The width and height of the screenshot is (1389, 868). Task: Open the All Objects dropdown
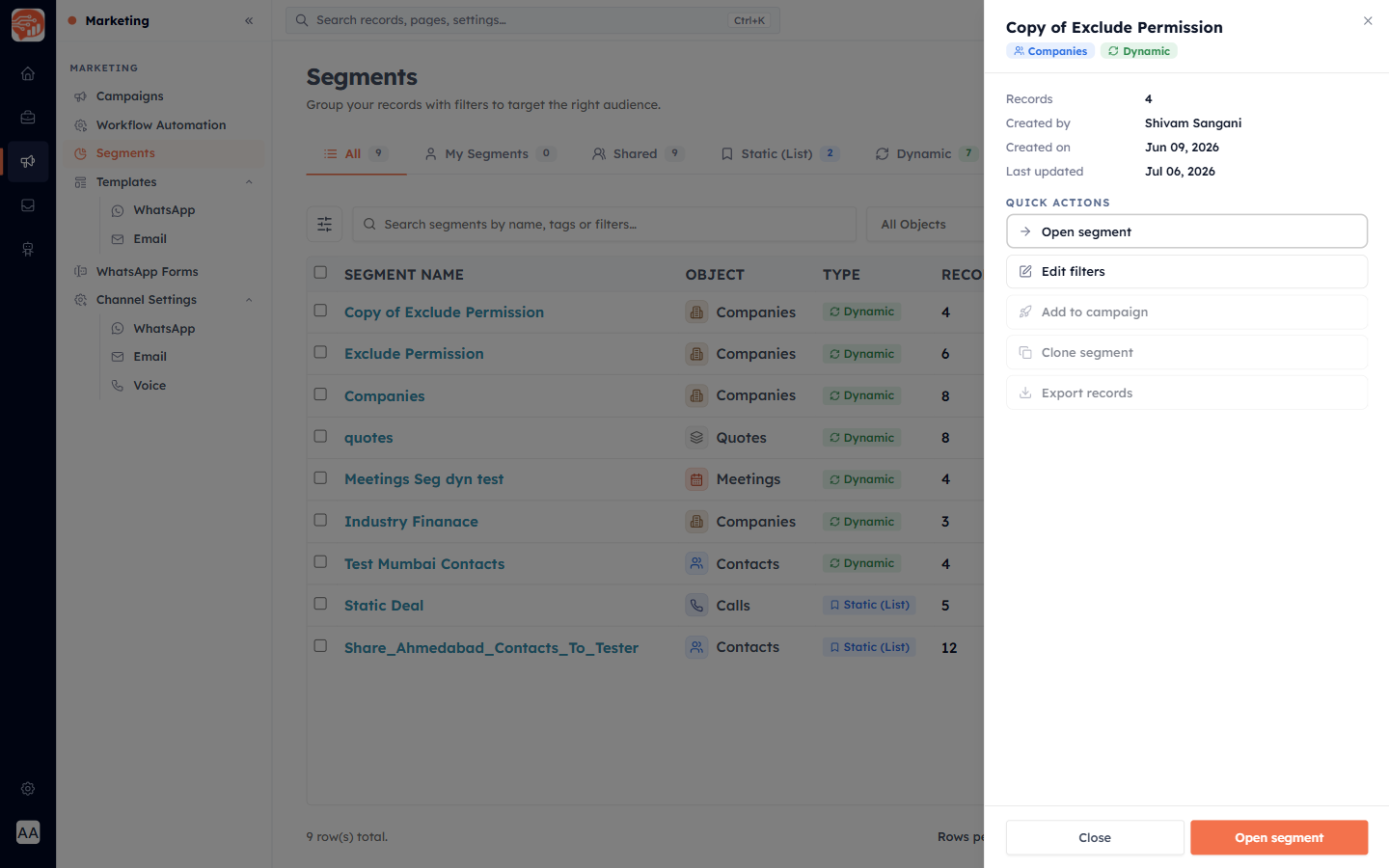click(924, 224)
